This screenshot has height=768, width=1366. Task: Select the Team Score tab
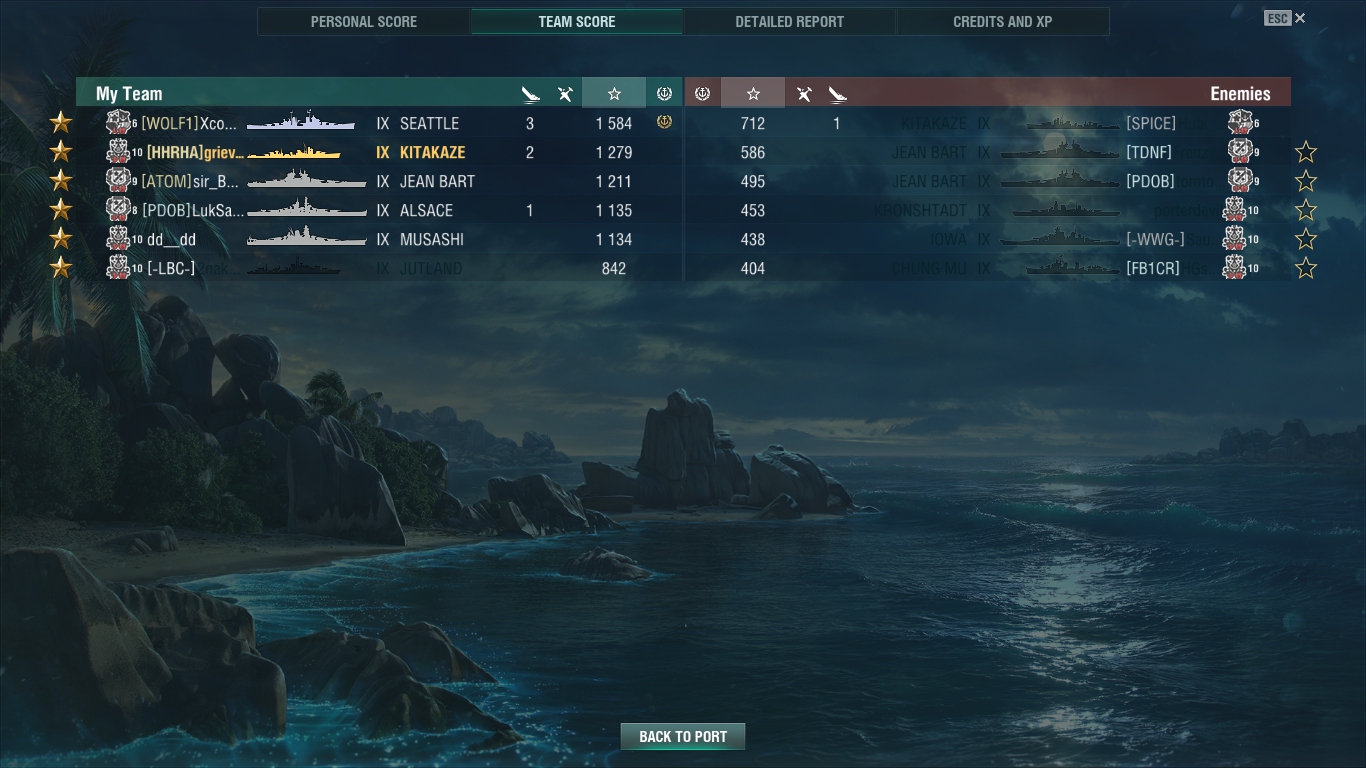577,21
